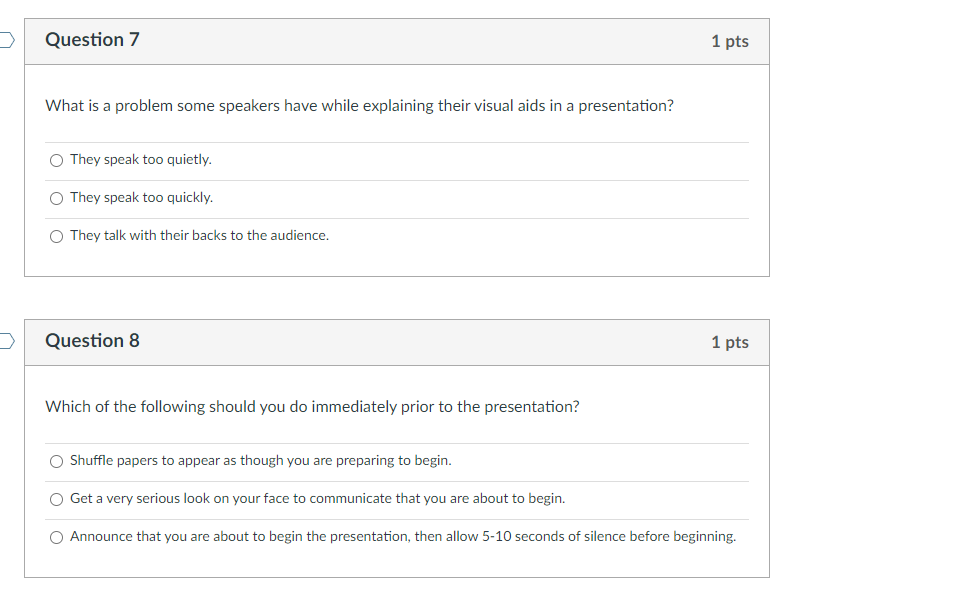Choose "They talk with their backs to the audience."

pos(56,235)
